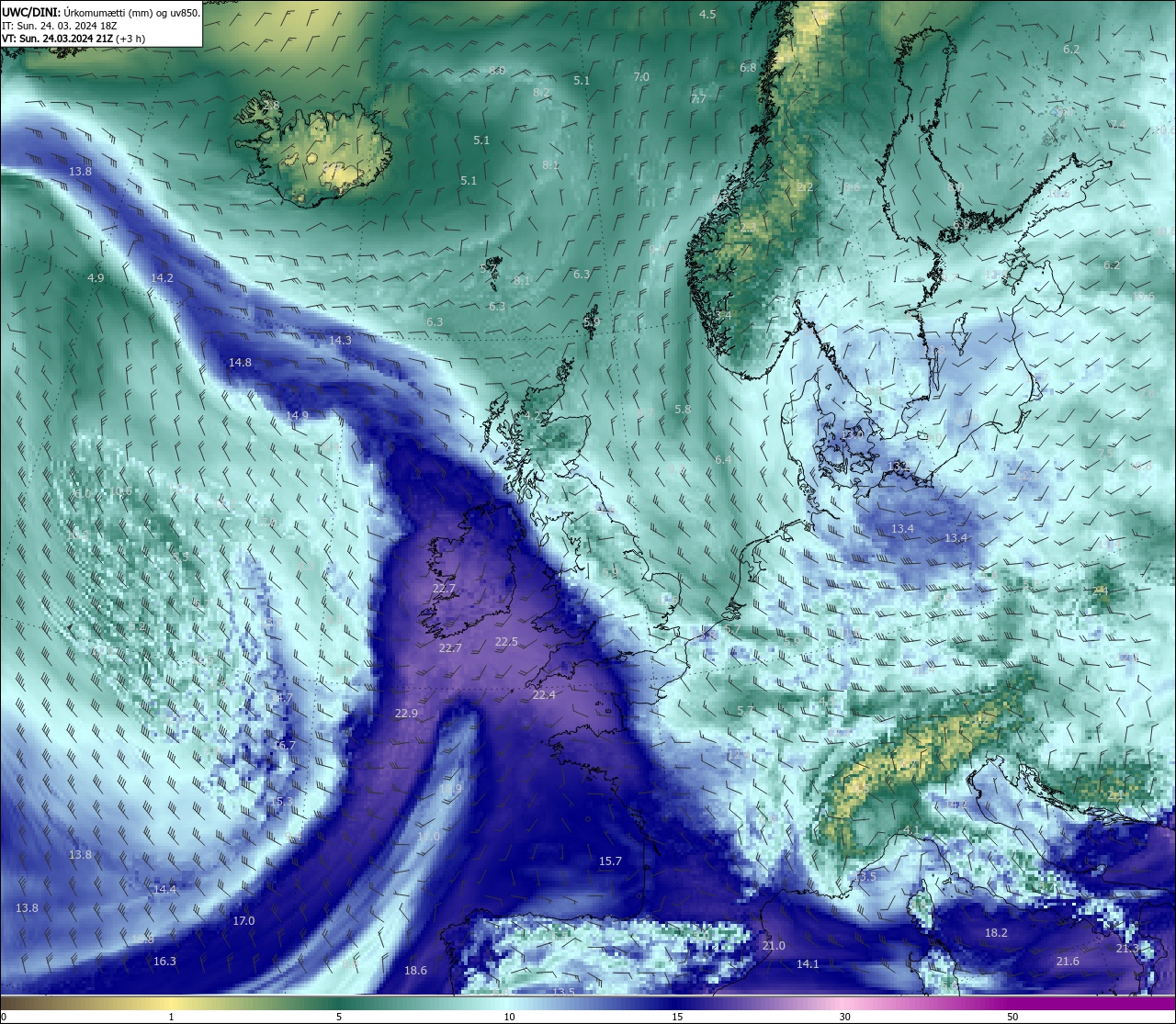
Task: Click the '16.3' value on the map
Action: (164, 962)
